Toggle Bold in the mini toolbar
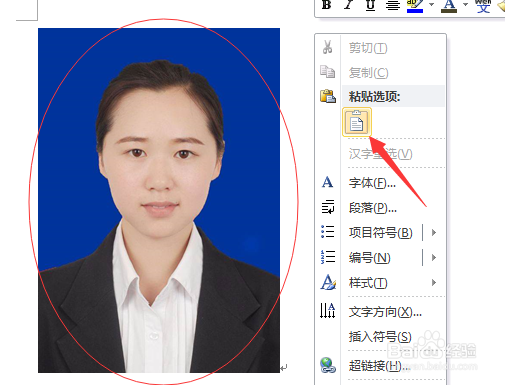505x385 pixels. coord(327,5)
